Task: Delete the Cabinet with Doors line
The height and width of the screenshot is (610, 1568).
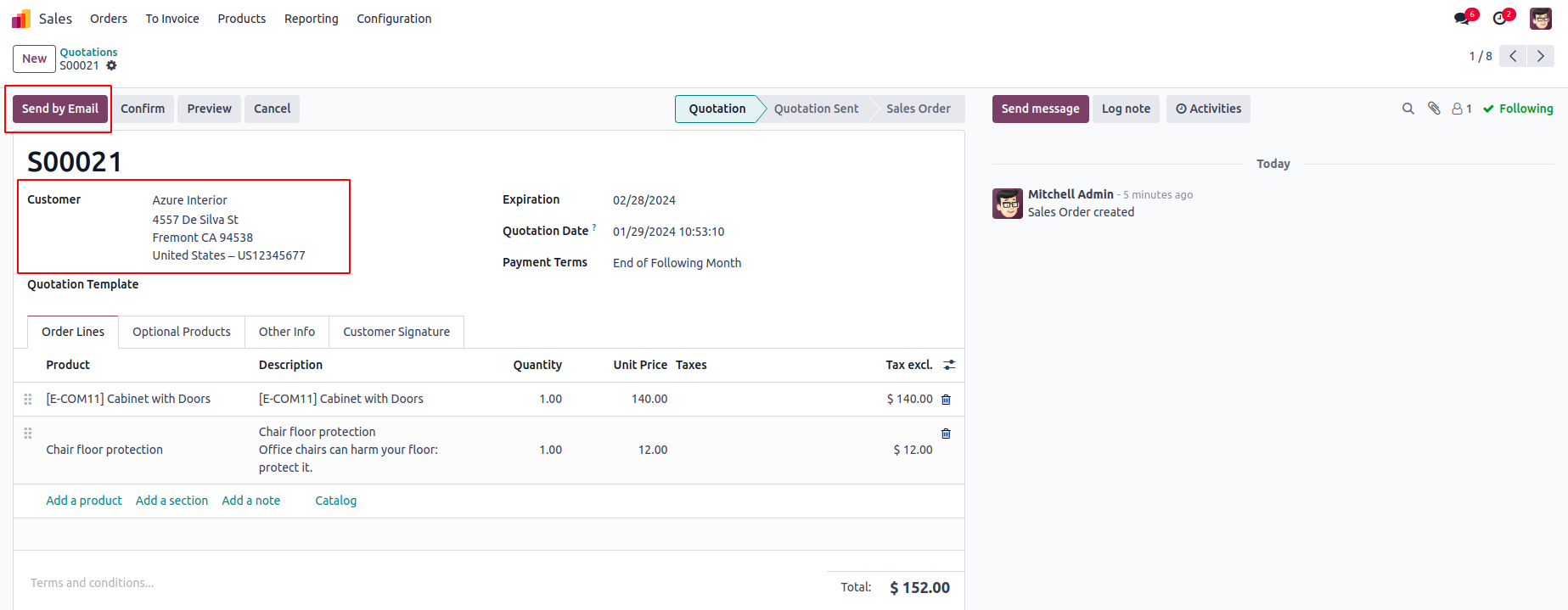Action: (946, 400)
